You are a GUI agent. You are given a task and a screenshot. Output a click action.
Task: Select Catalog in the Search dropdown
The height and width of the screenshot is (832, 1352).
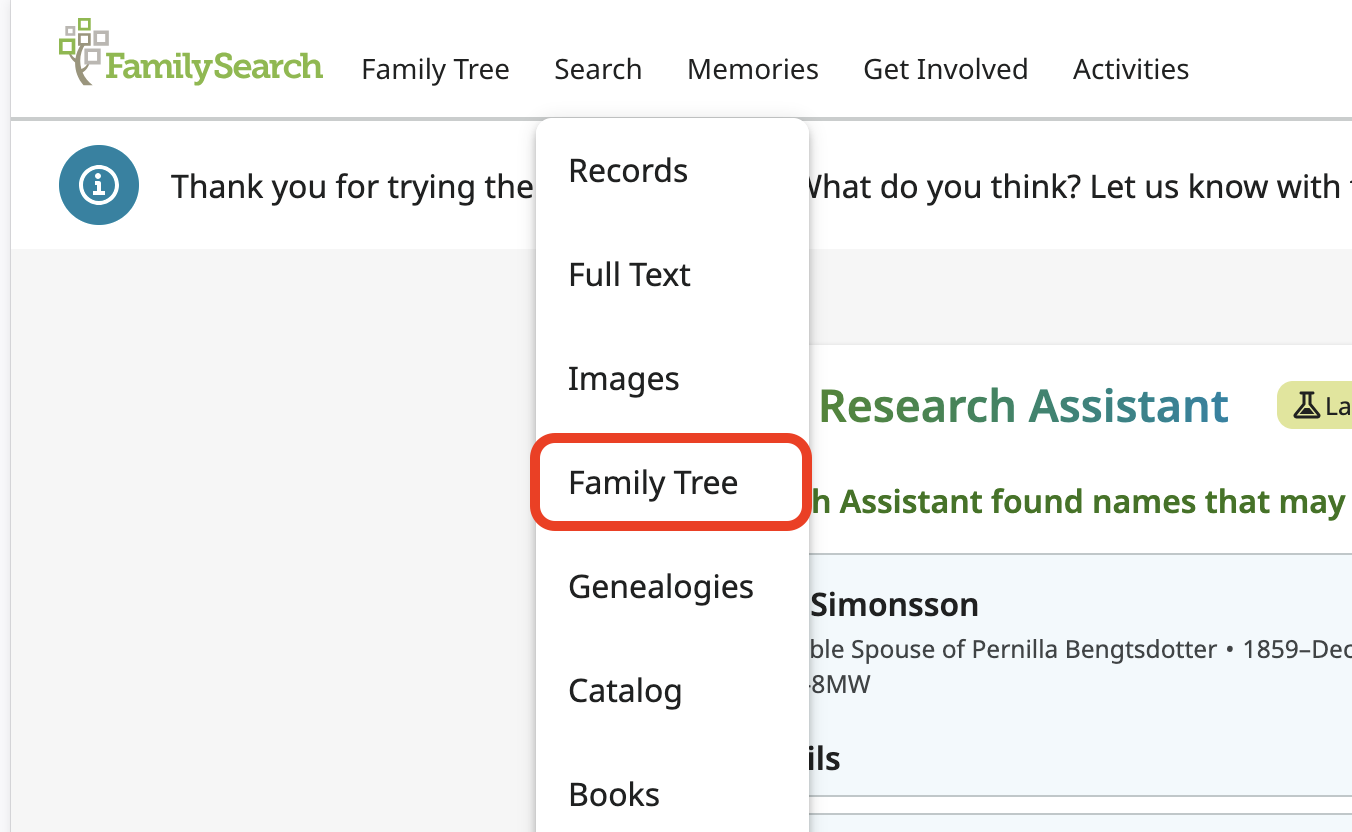(x=625, y=691)
